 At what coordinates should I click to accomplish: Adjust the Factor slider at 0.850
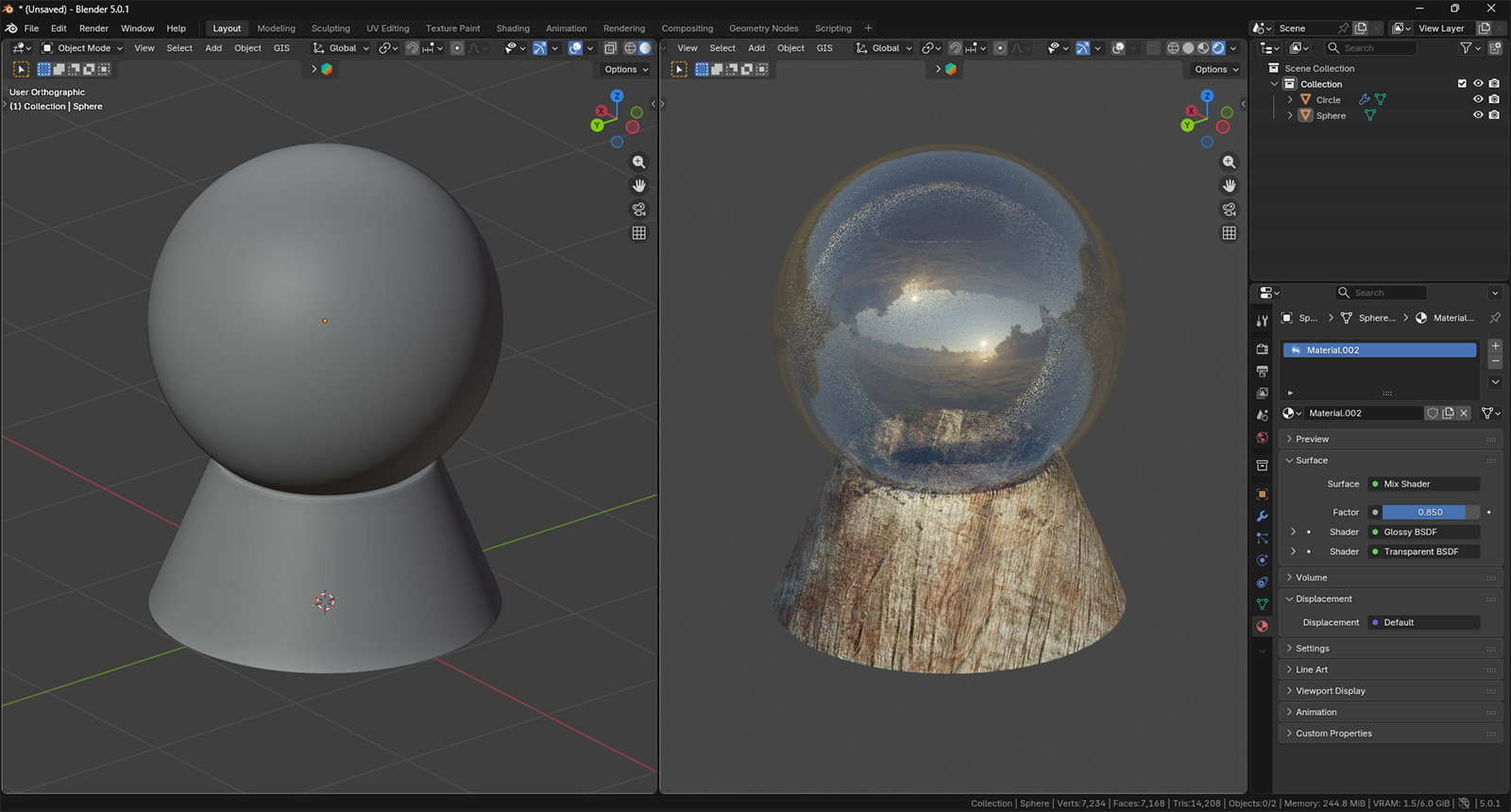pos(1429,513)
